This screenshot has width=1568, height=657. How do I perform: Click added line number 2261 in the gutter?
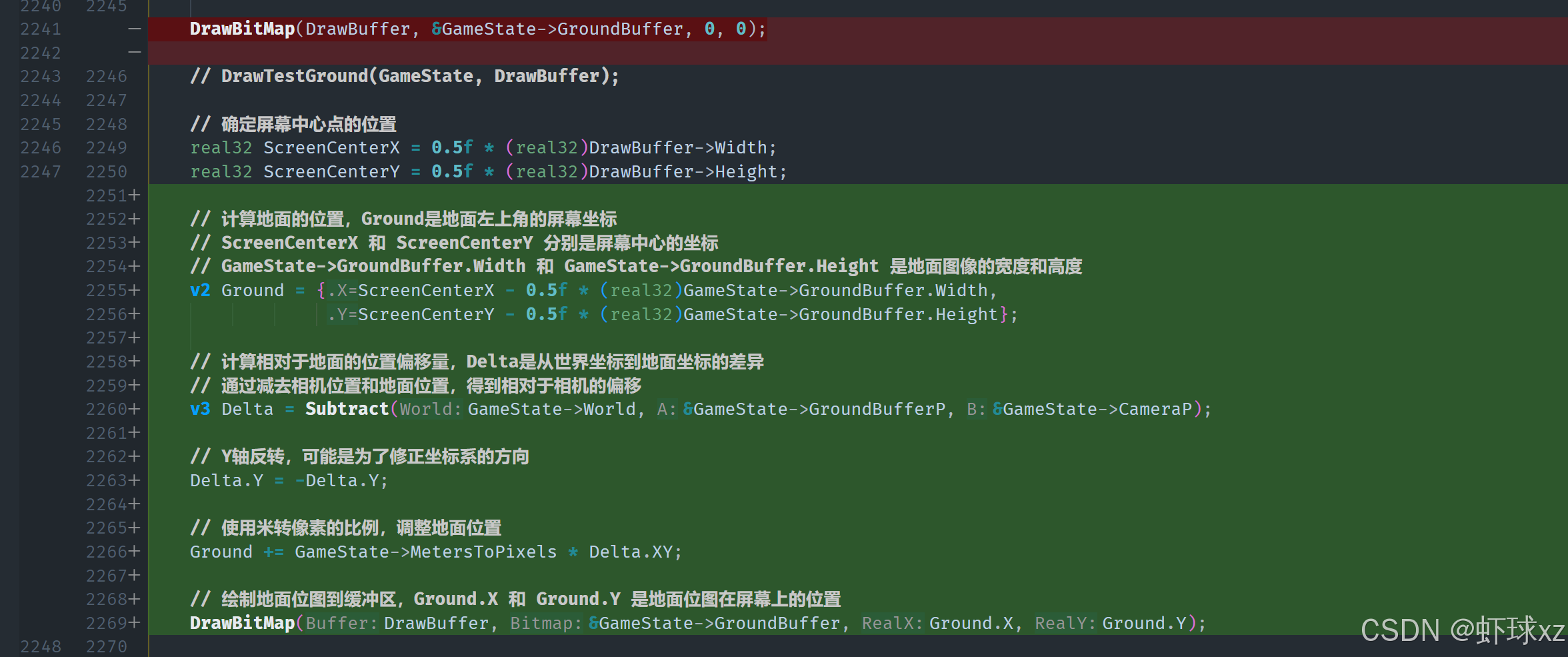[107, 434]
